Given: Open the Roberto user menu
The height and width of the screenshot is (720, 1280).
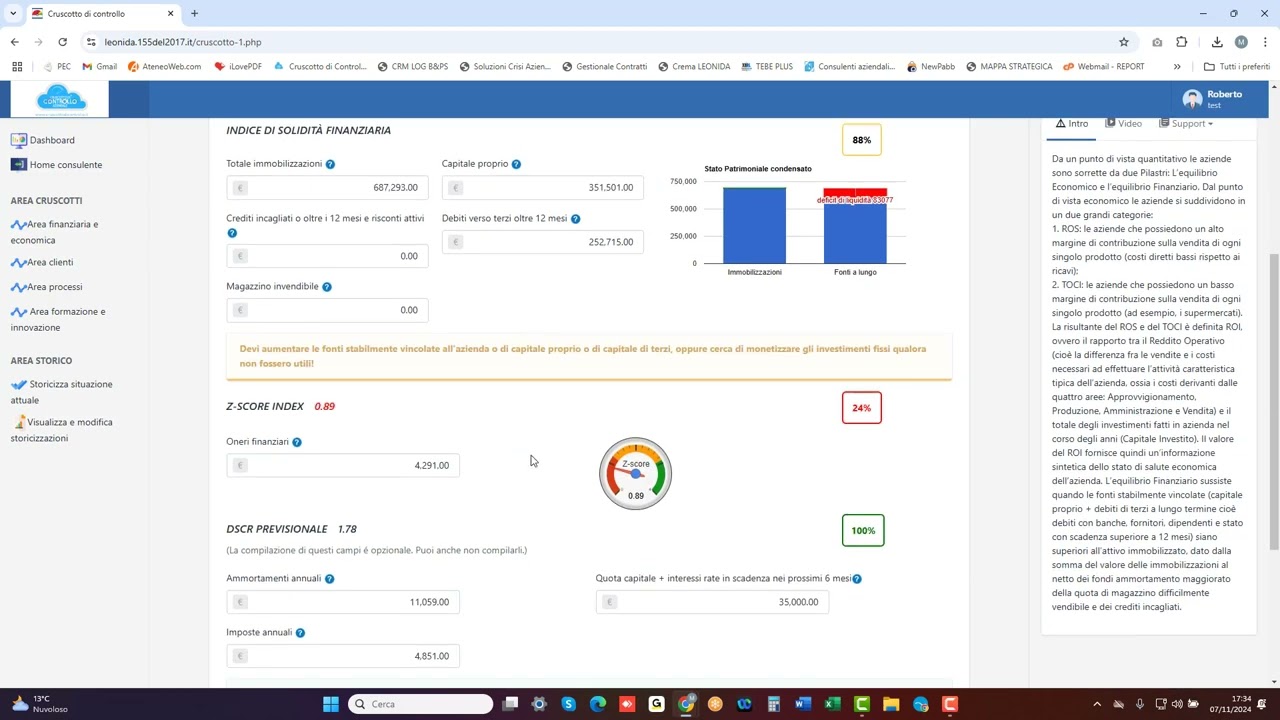Looking at the screenshot, I should [1212, 99].
